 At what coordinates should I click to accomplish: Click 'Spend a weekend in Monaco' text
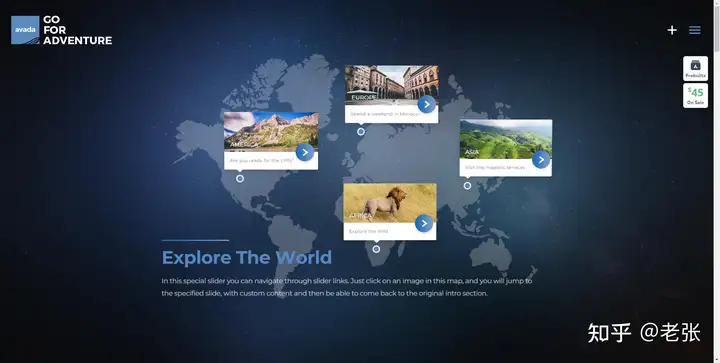click(384, 114)
